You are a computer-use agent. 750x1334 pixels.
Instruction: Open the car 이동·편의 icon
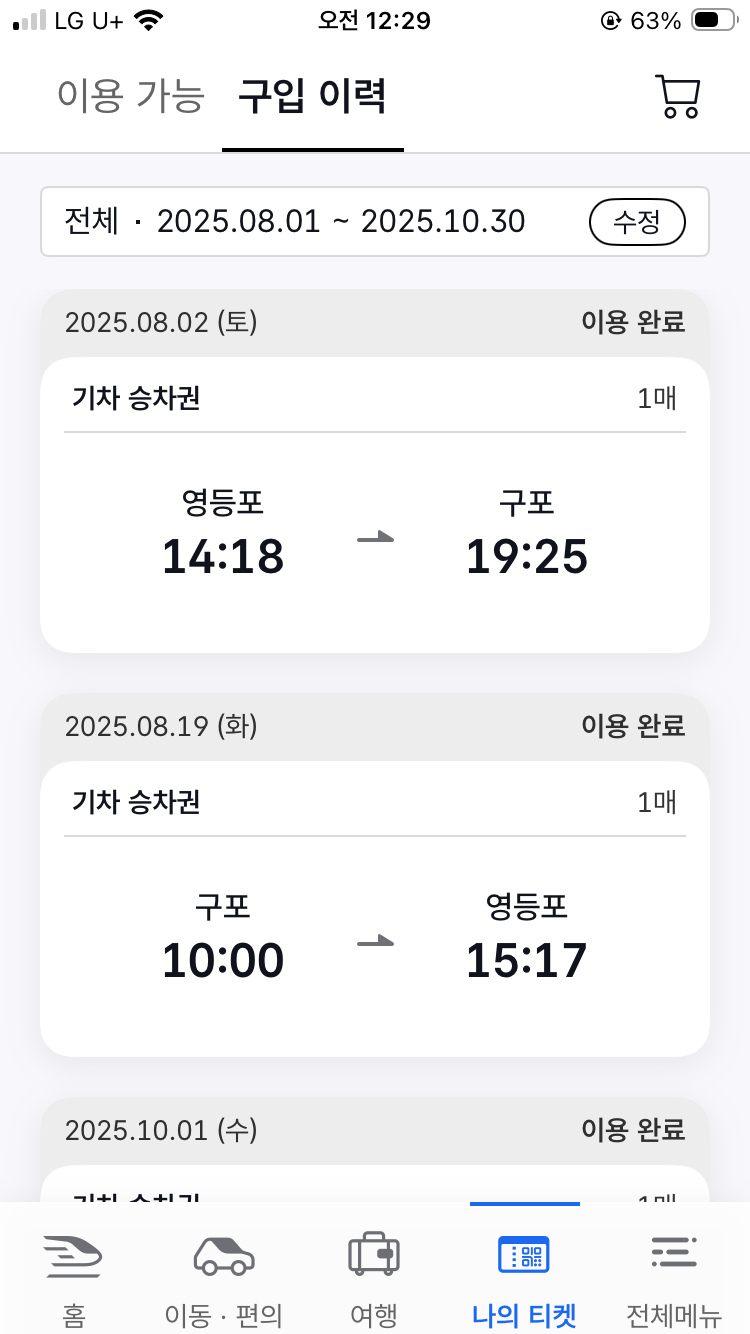click(x=224, y=1255)
